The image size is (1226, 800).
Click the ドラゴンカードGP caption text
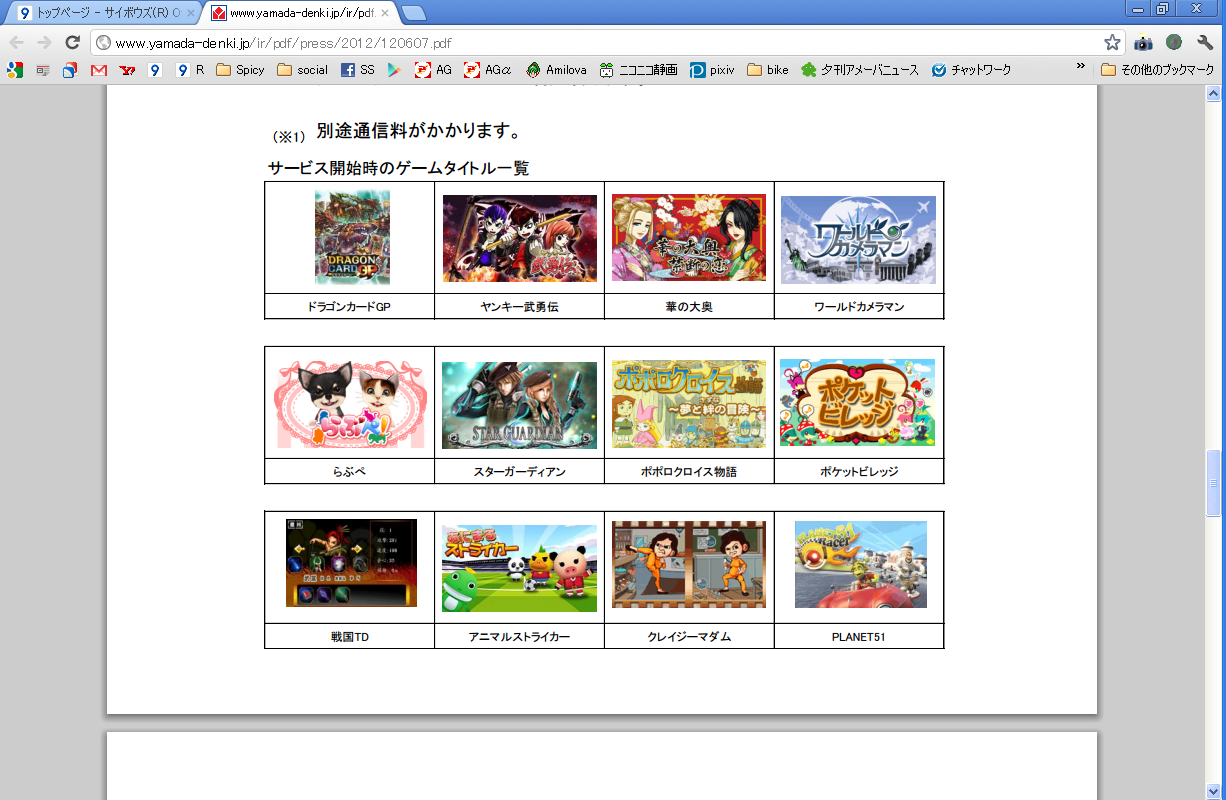[349, 307]
